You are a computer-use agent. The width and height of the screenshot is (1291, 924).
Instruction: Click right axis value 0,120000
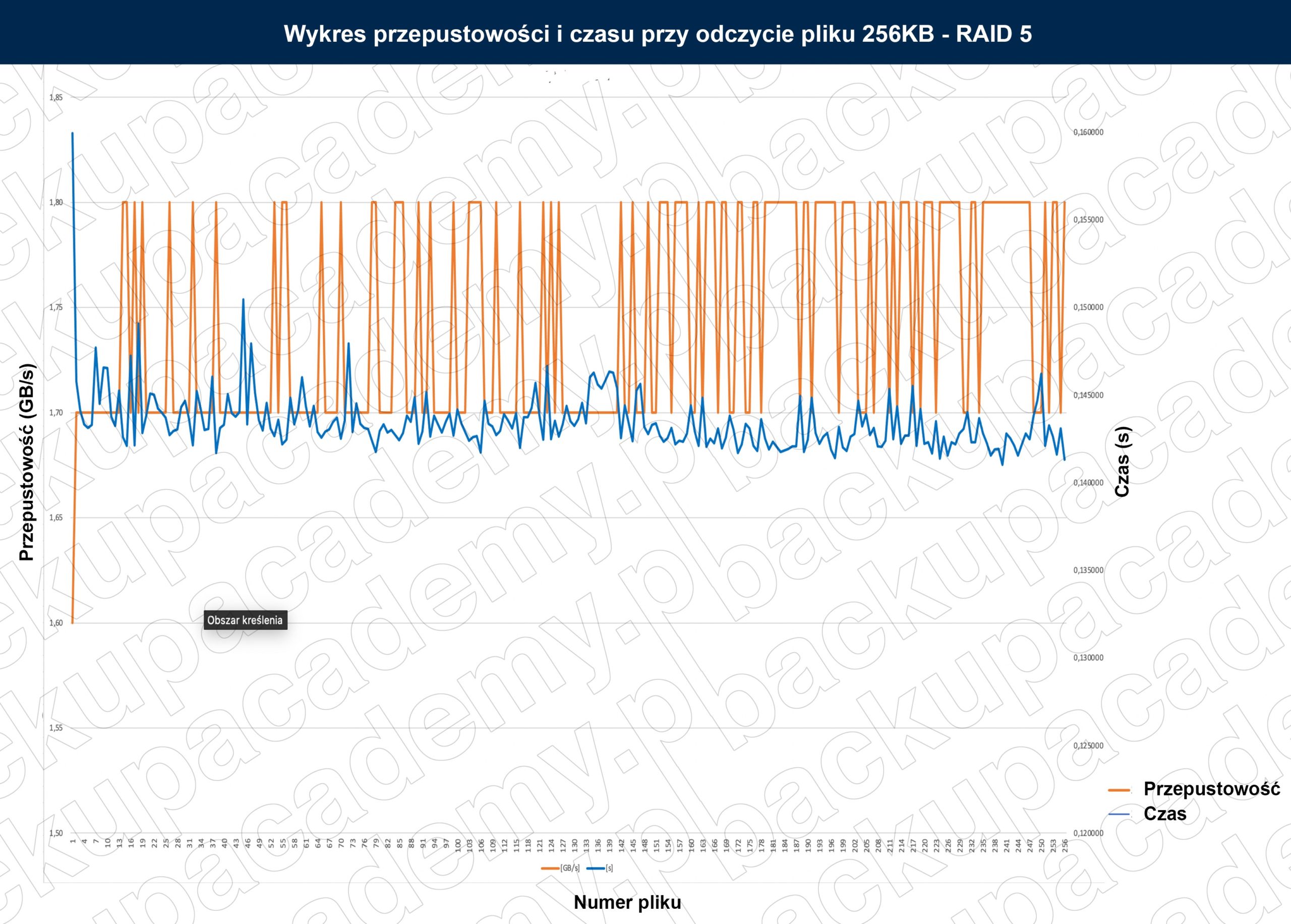[x=1089, y=833]
